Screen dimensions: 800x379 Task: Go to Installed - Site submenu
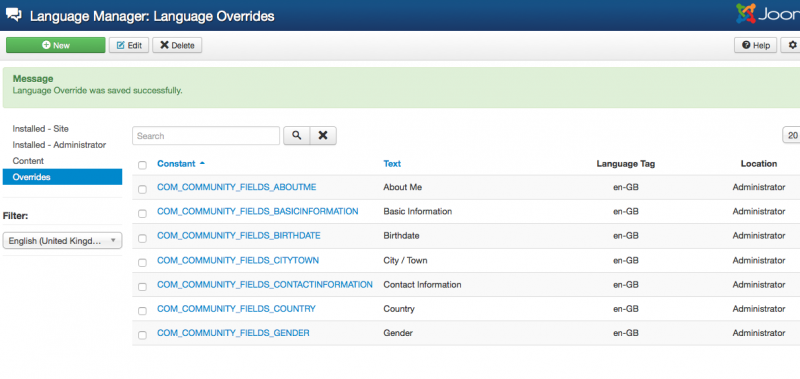tap(40, 129)
